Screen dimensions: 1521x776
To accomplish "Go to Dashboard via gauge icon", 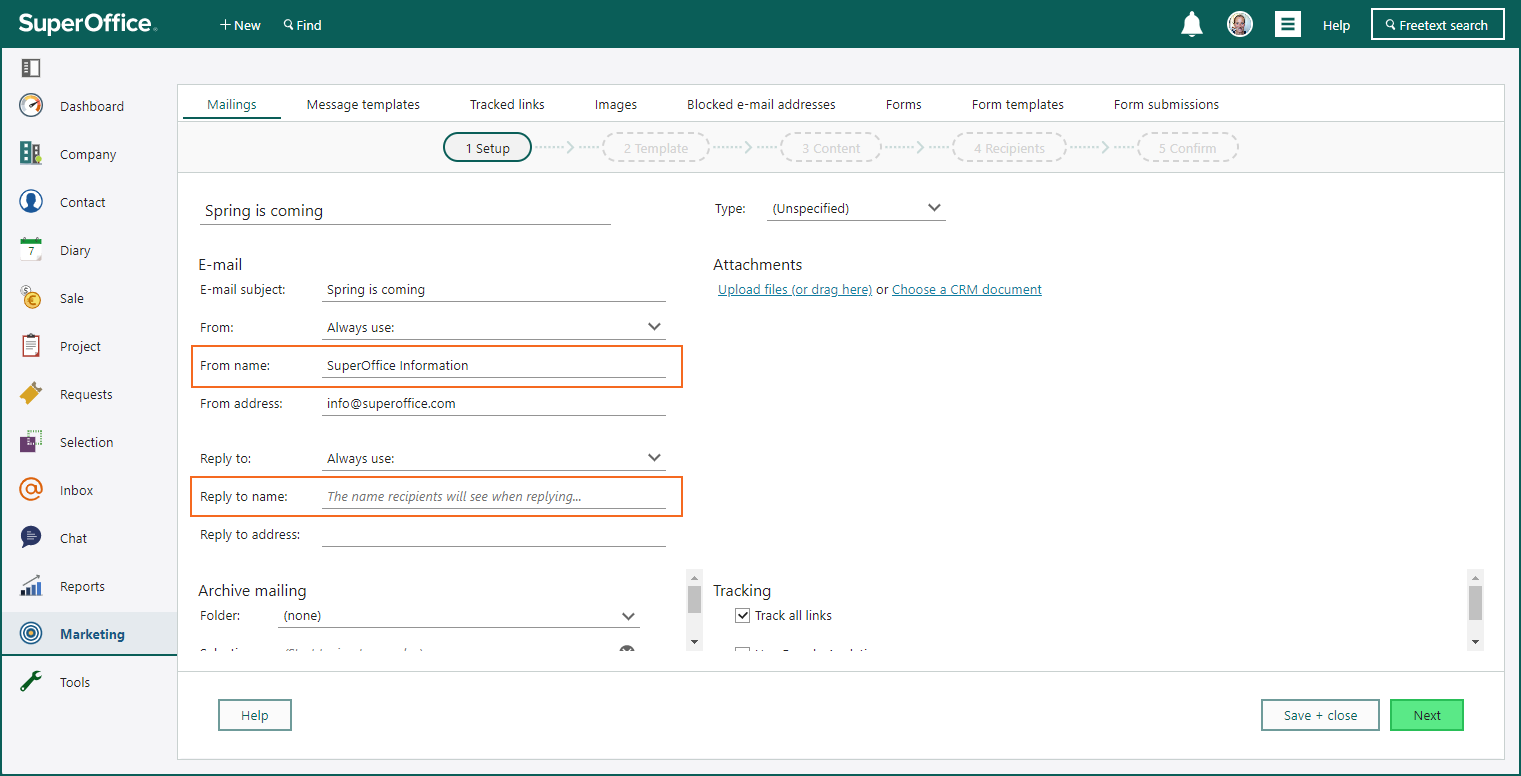I will [x=31, y=106].
